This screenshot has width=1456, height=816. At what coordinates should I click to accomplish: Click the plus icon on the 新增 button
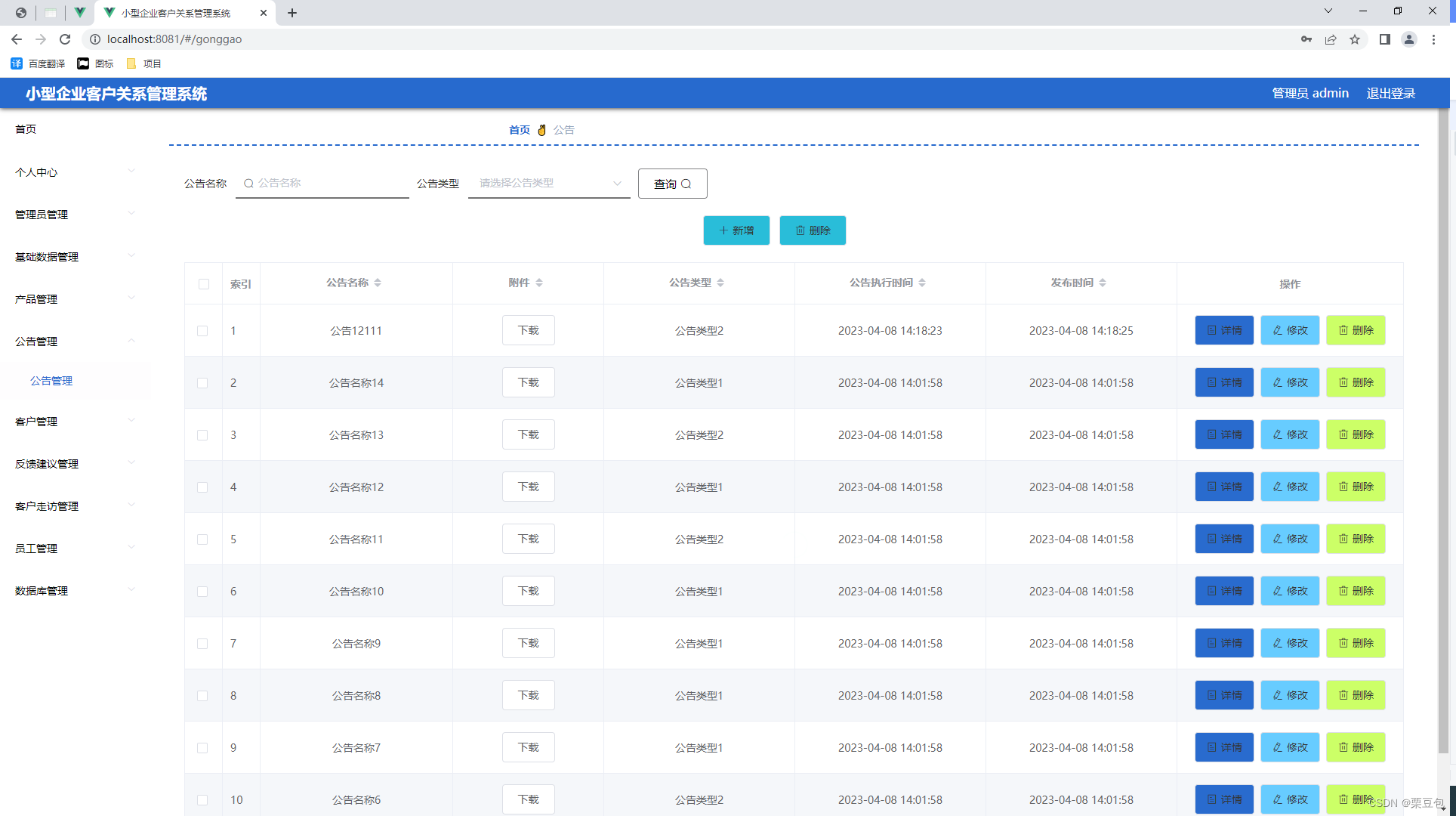723,230
